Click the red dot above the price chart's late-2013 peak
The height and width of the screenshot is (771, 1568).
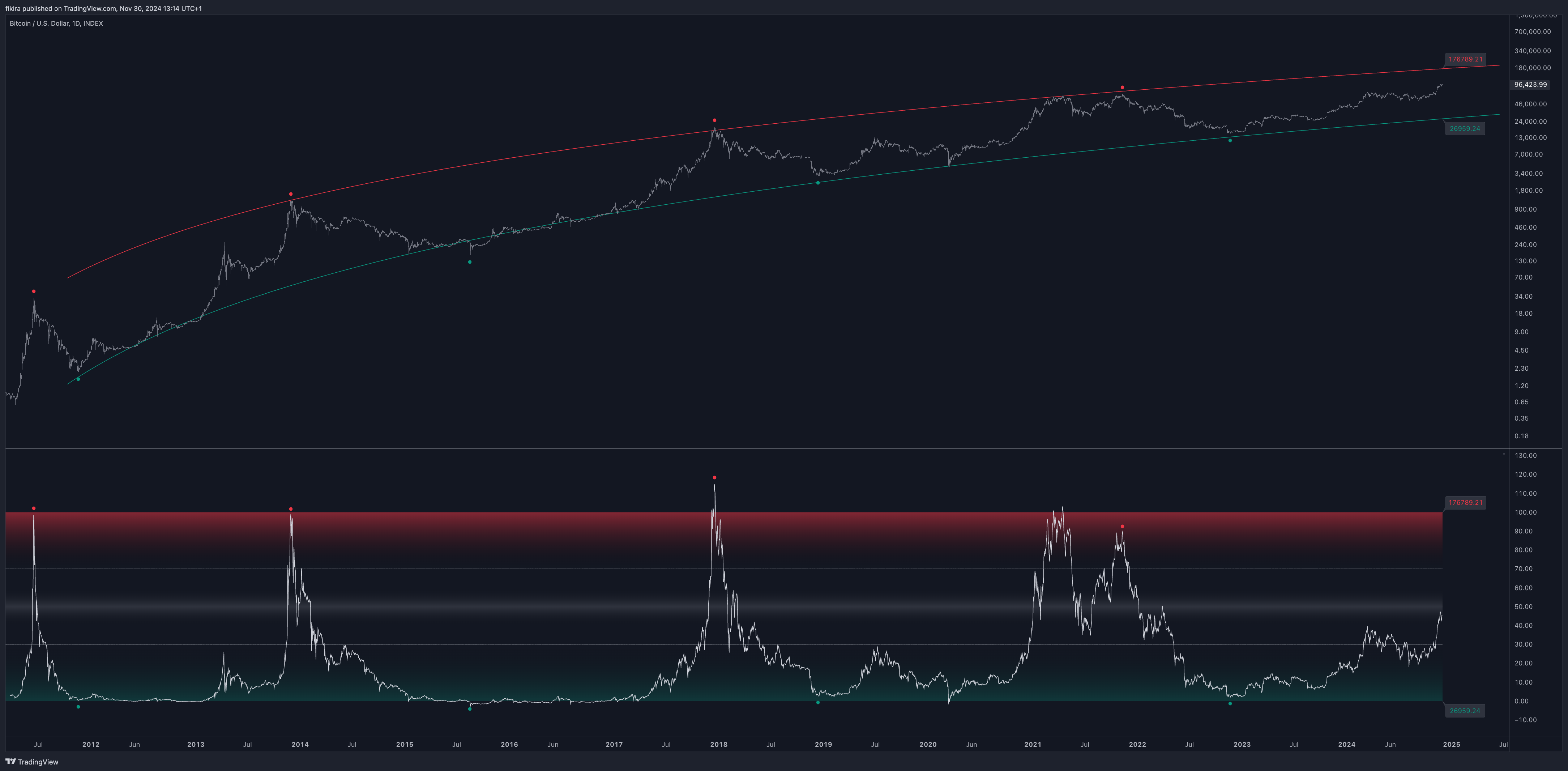tap(291, 194)
